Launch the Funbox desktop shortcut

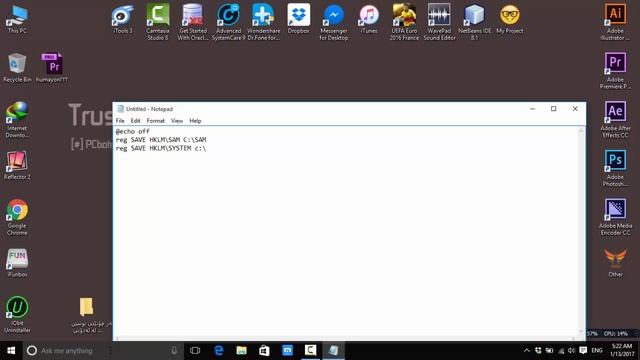point(17,263)
